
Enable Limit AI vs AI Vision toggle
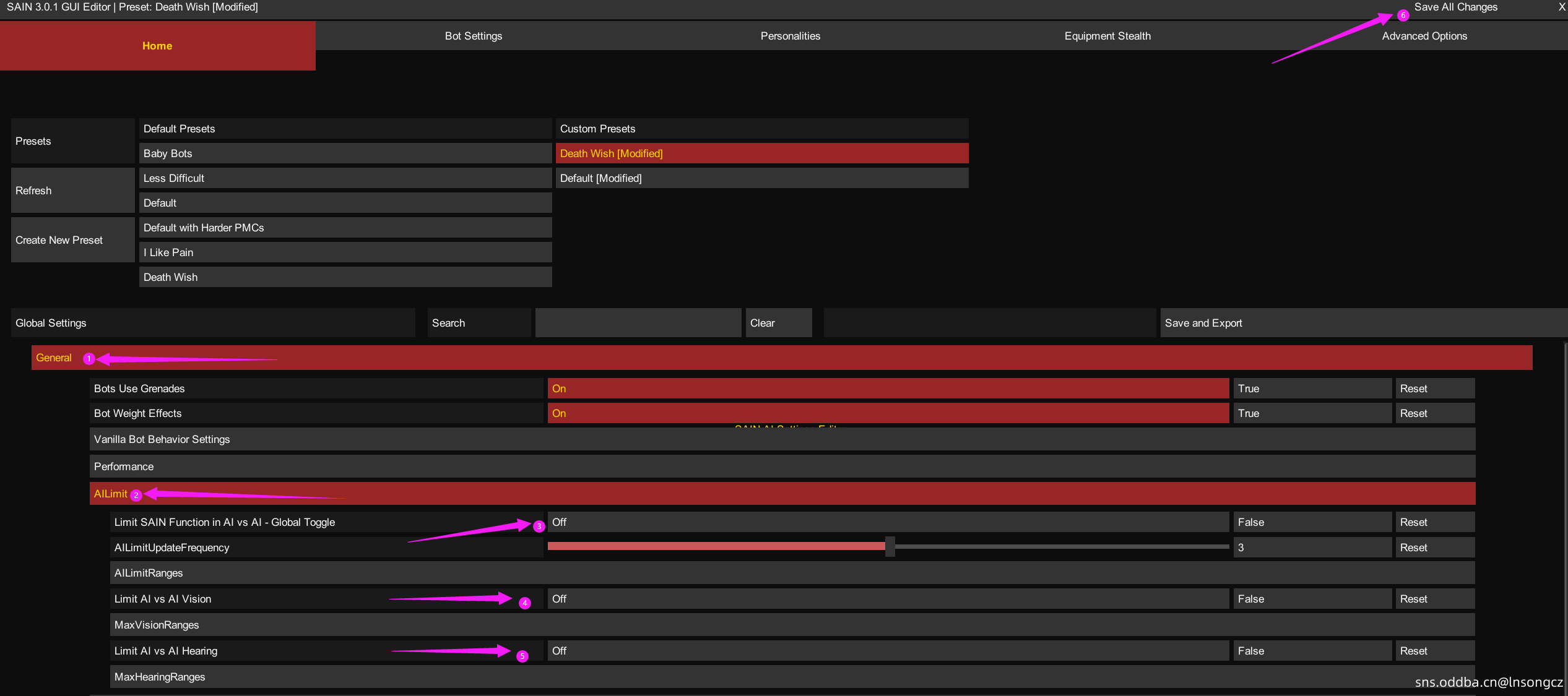(x=888, y=599)
